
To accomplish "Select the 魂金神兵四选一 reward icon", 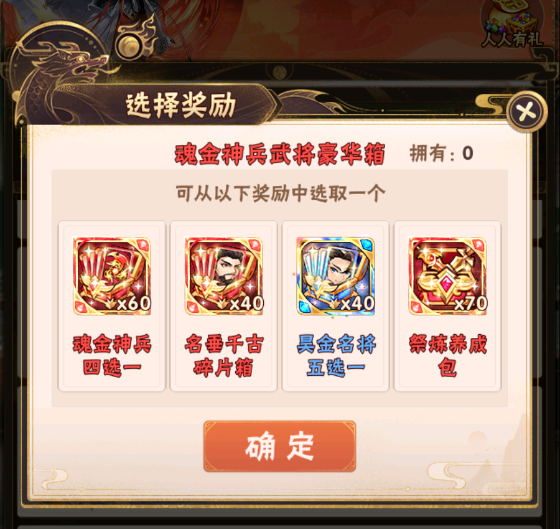I will [112, 276].
